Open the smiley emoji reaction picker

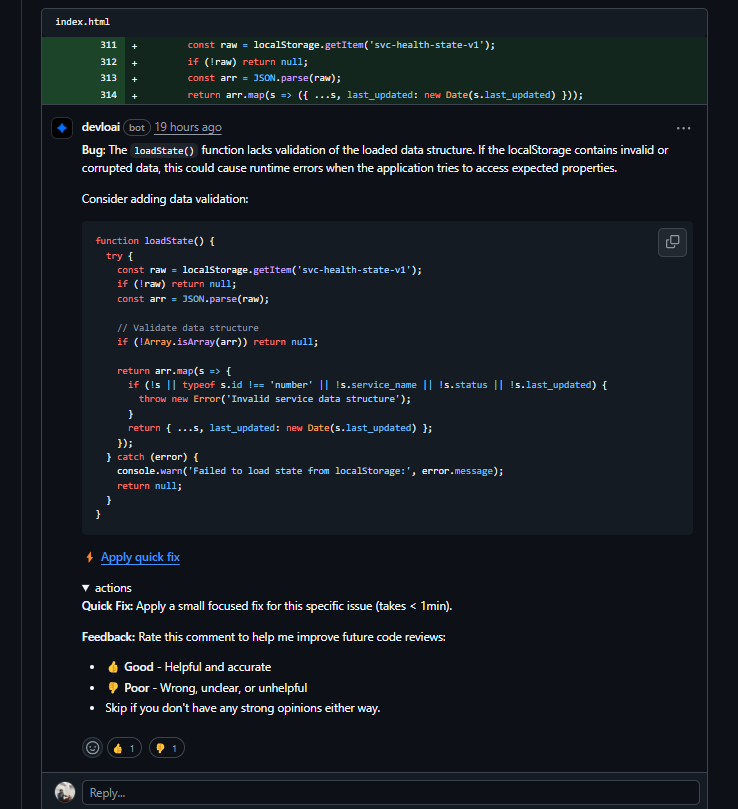(x=92, y=747)
